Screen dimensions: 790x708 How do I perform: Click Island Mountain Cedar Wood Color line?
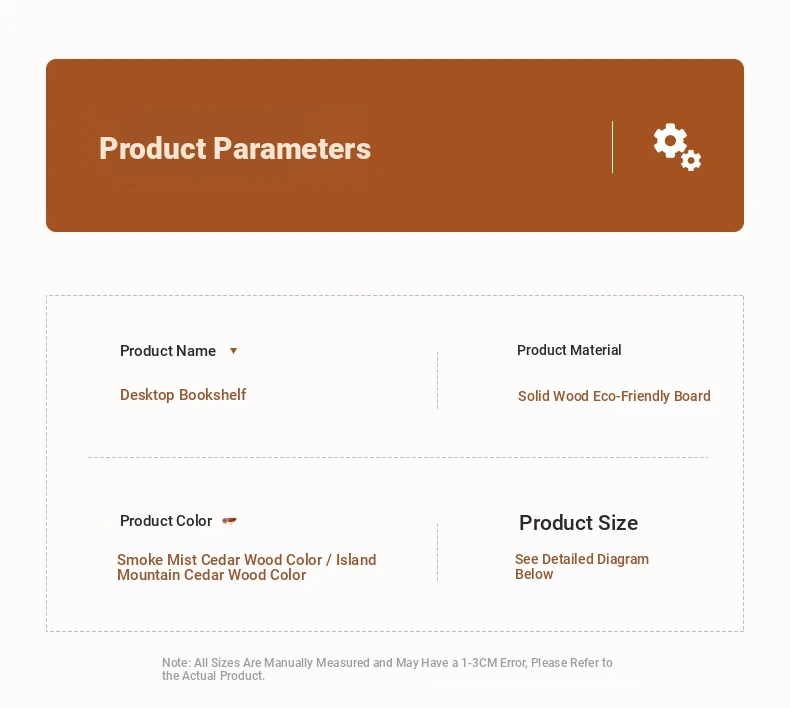[x=246, y=567]
